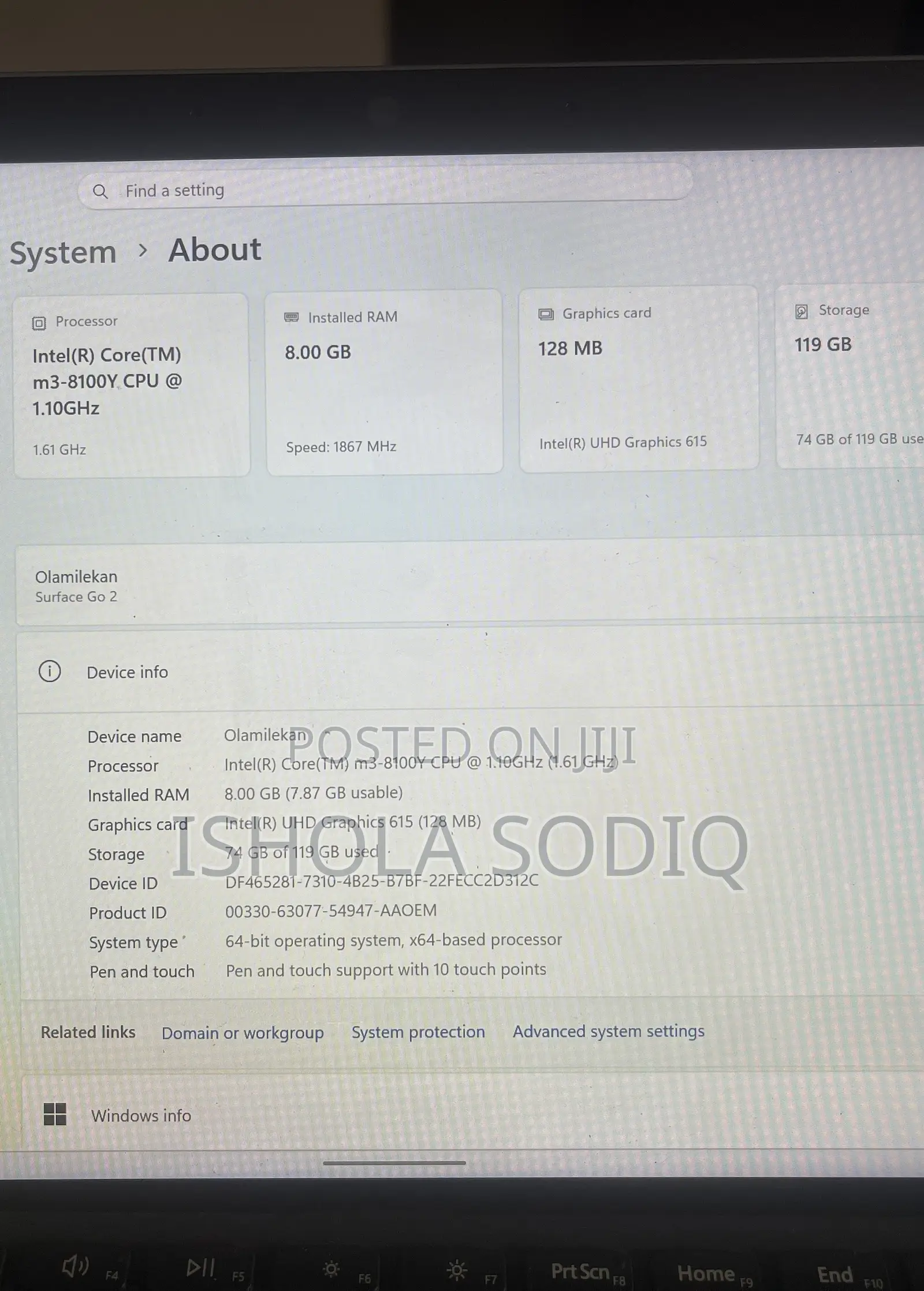
Task: Click the standalone 1.61 GHz value in the Processor card
Action: (59, 450)
